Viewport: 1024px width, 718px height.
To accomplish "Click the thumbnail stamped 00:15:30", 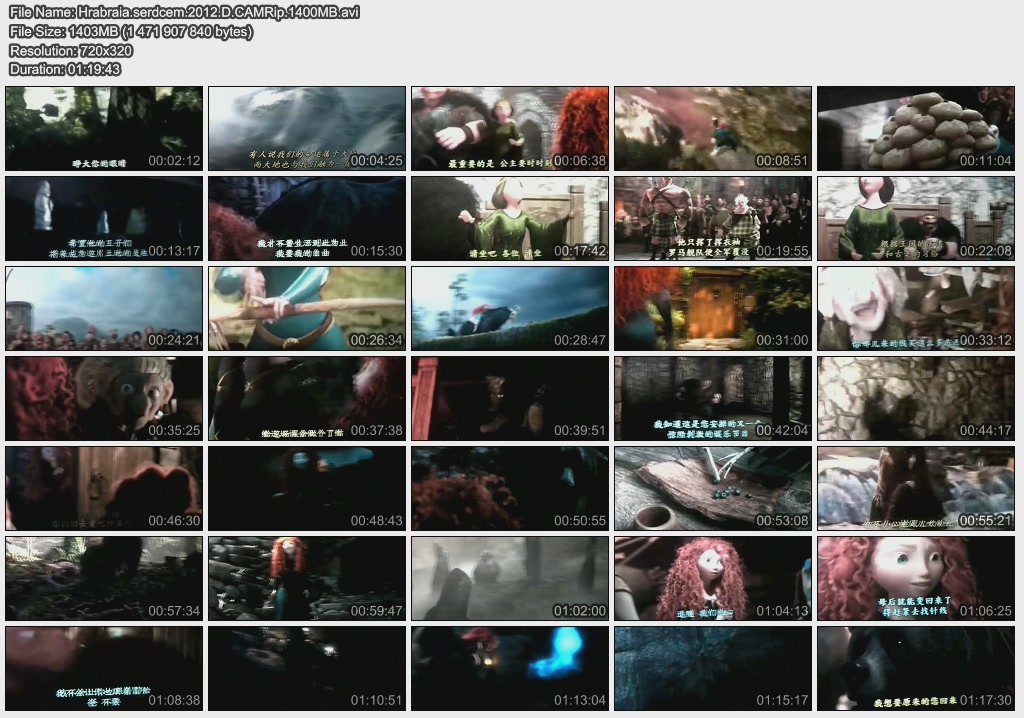I will click(307, 219).
